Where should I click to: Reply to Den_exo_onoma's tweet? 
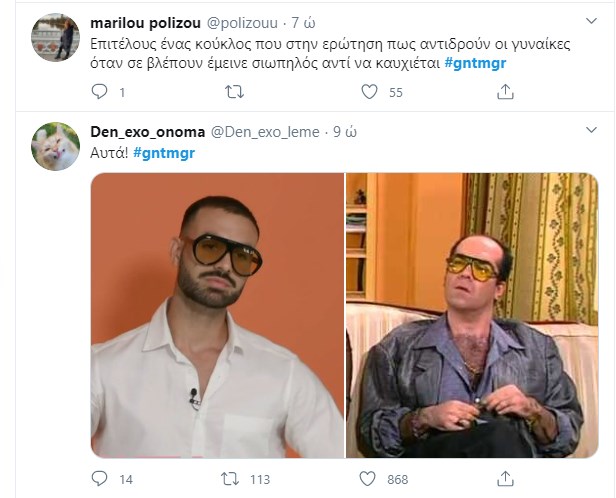(x=99, y=479)
